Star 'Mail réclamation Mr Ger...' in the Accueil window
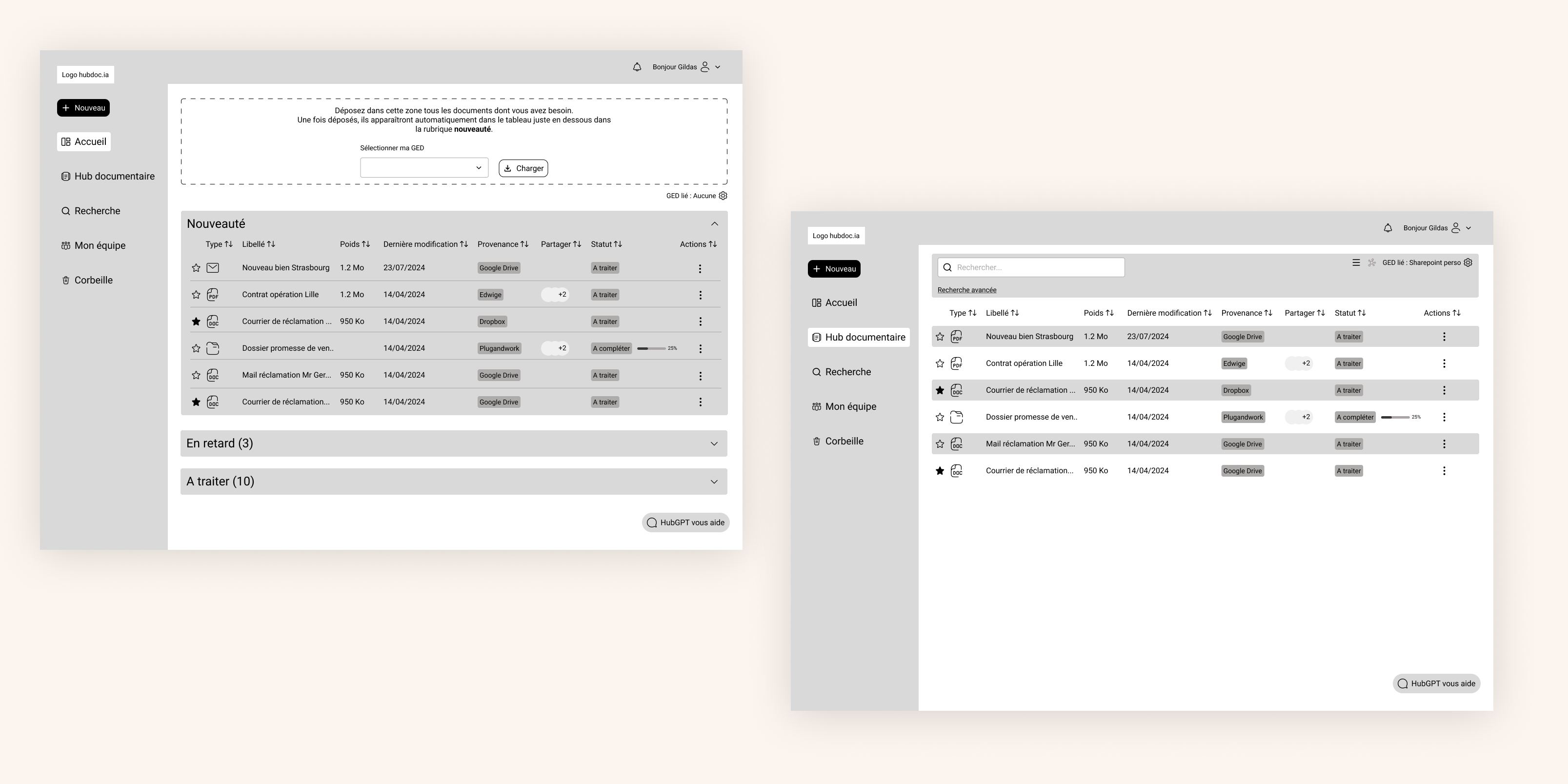 [196, 375]
